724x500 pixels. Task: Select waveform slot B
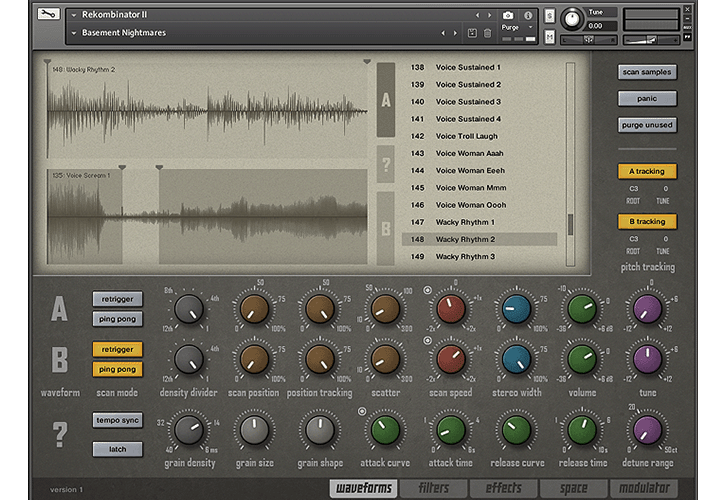[x=386, y=229]
